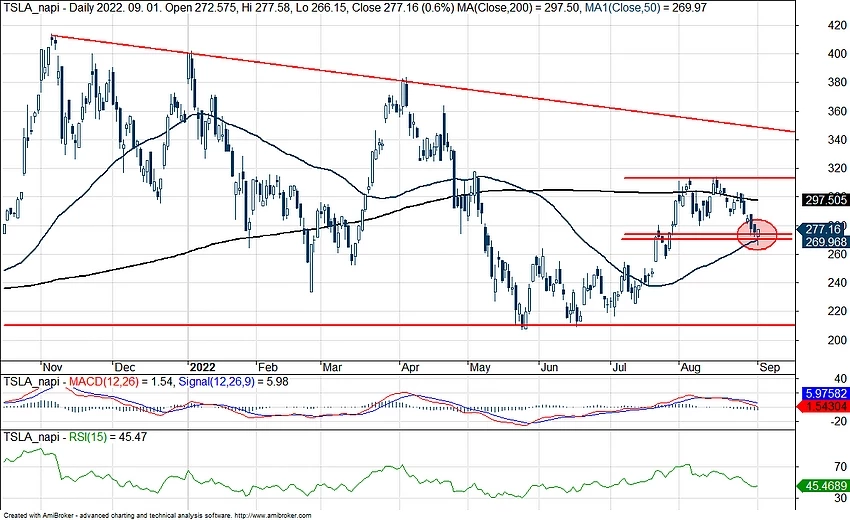Select the Feb date axis label

[x=267, y=367]
